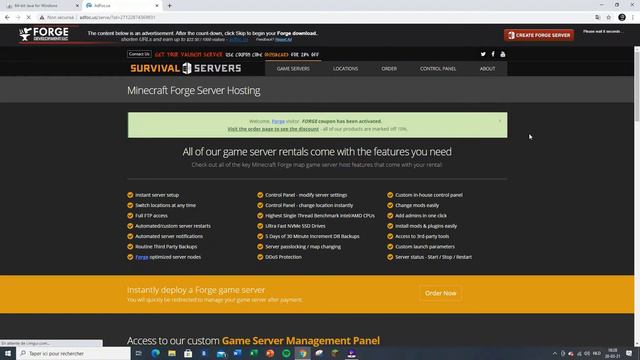
Task: Click the 'Please wait' countdown text
Action: click(x=602, y=31)
